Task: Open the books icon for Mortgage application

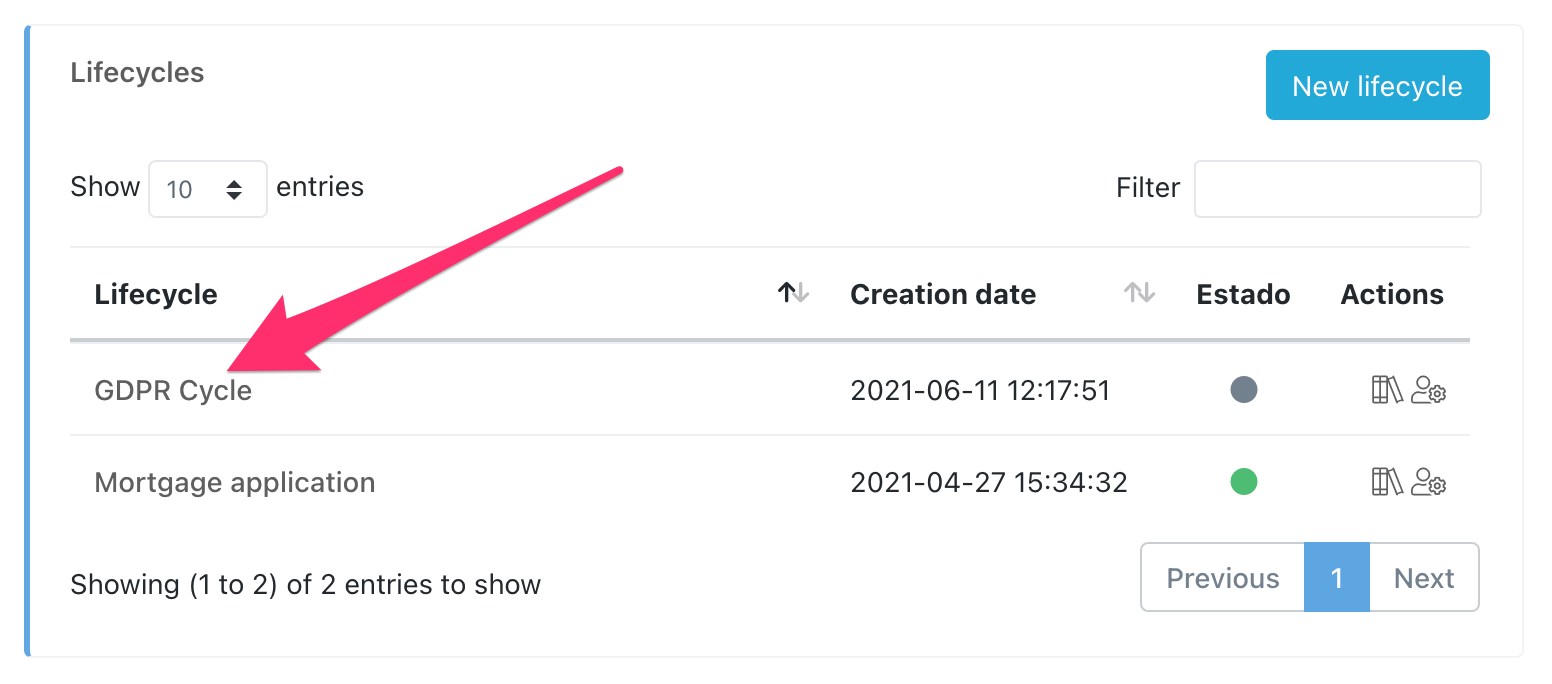Action: click(1387, 482)
